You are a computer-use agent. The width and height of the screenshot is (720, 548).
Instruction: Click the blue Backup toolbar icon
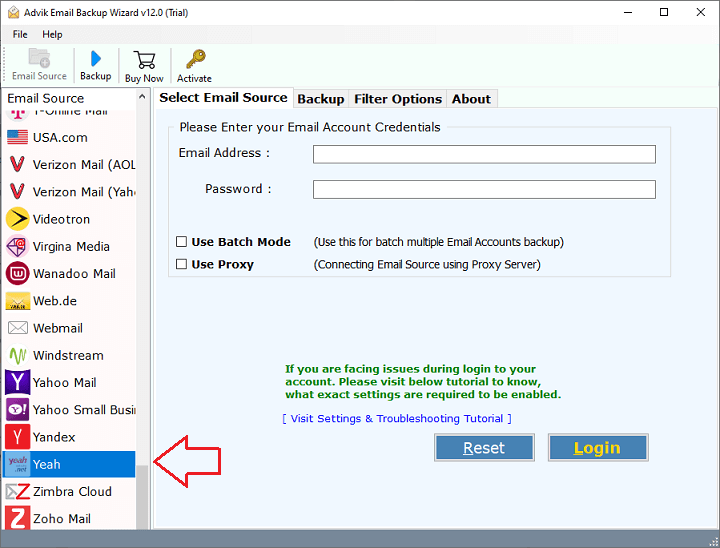[96, 59]
